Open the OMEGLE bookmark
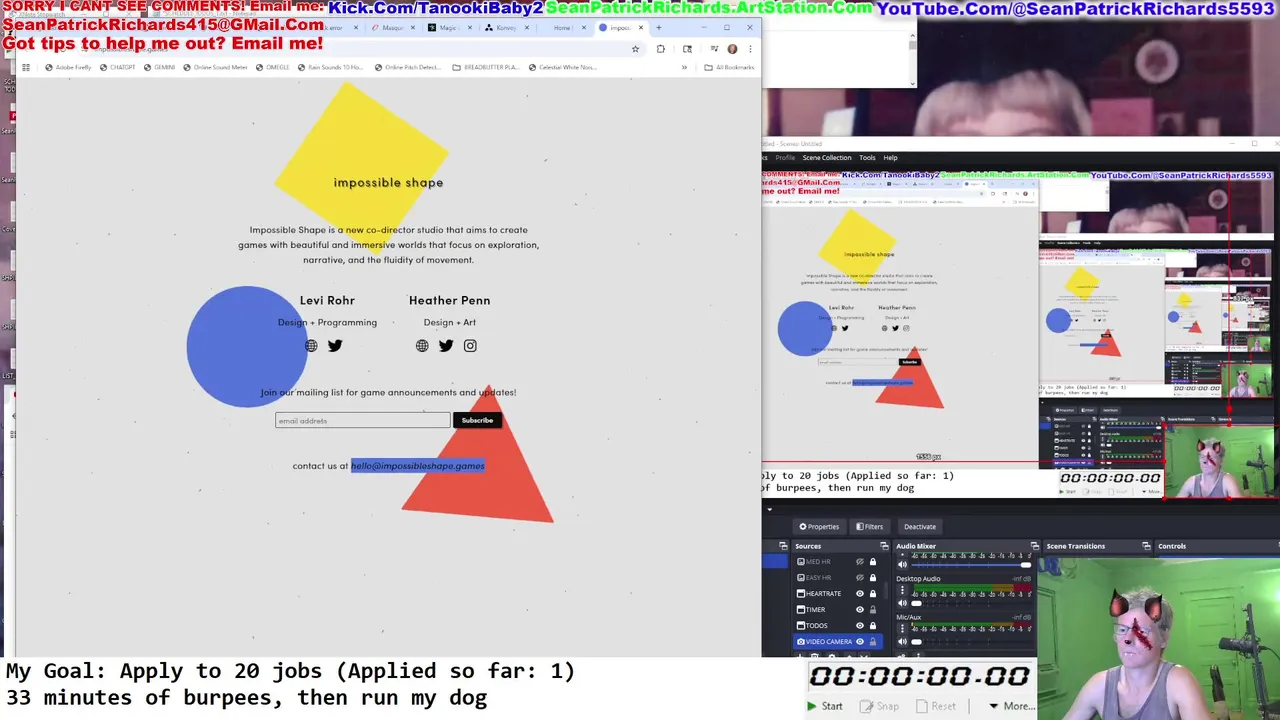This screenshot has width=1280, height=720. tap(272, 67)
